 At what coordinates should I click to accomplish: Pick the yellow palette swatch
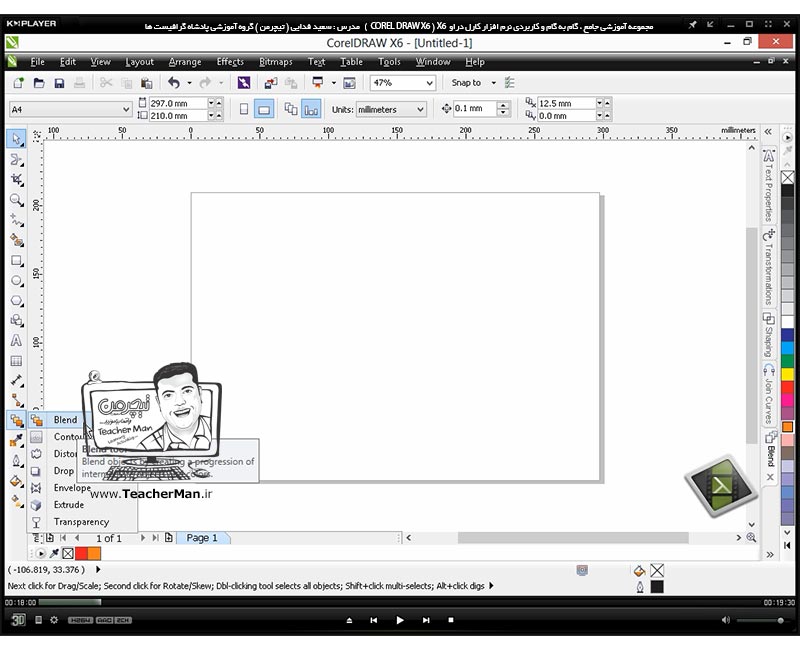(788, 374)
